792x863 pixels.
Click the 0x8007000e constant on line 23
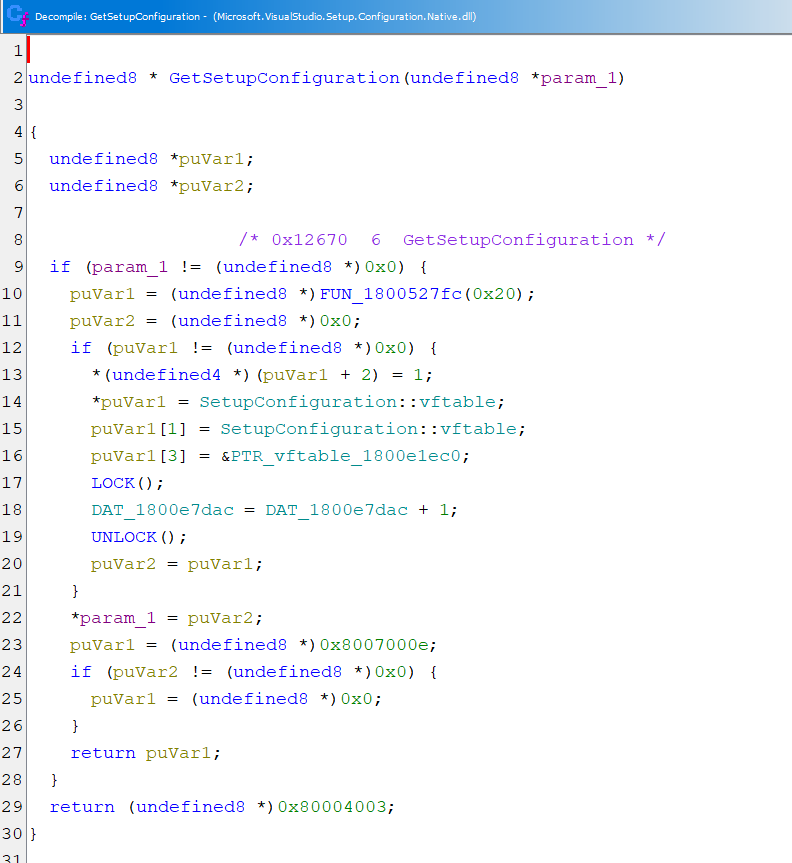[374, 644]
